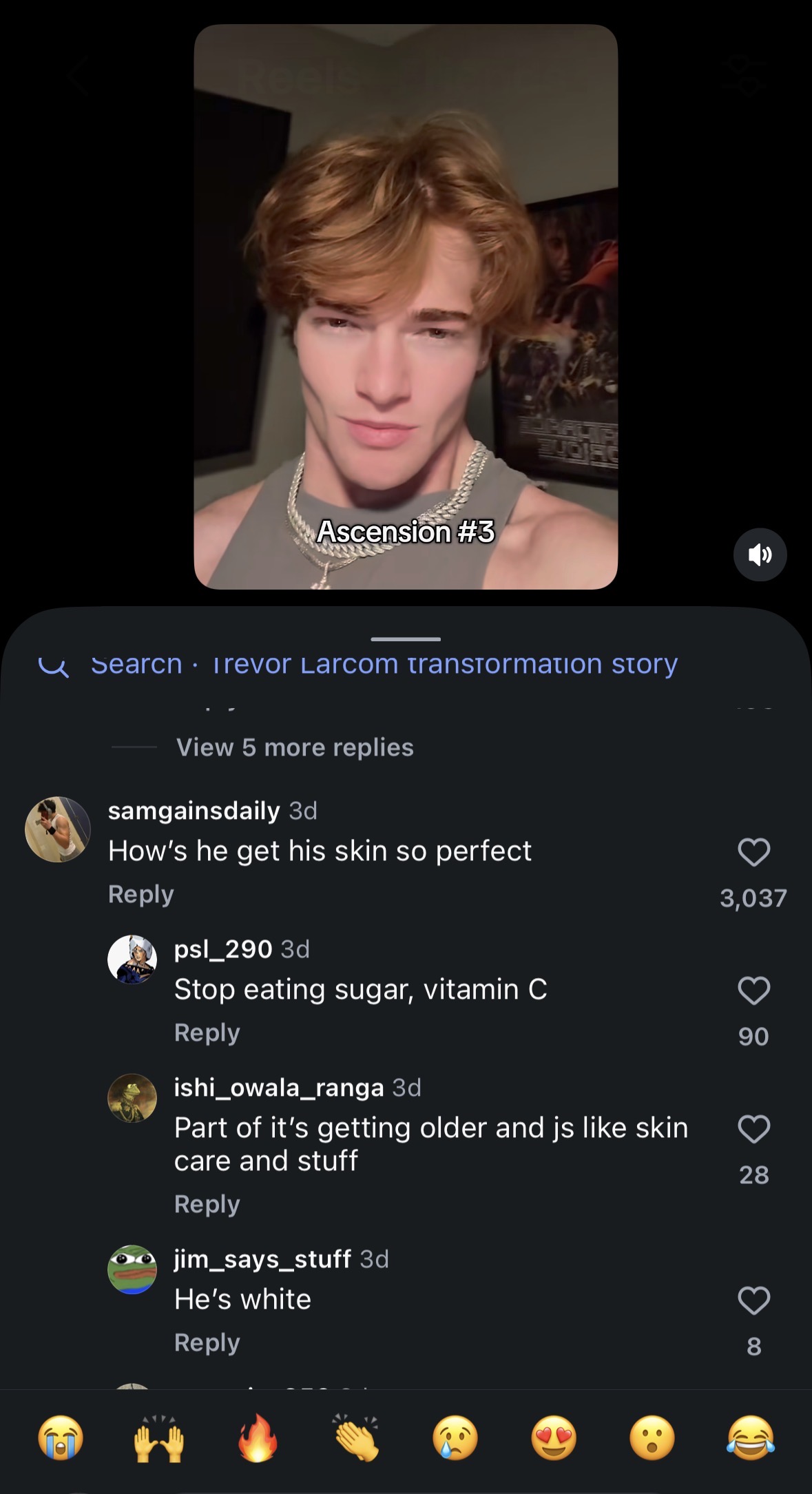Viewport: 812px width, 1494px height.
Task: Open jim_says_stuff's frog avatar
Action: pyautogui.click(x=132, y=1269)
